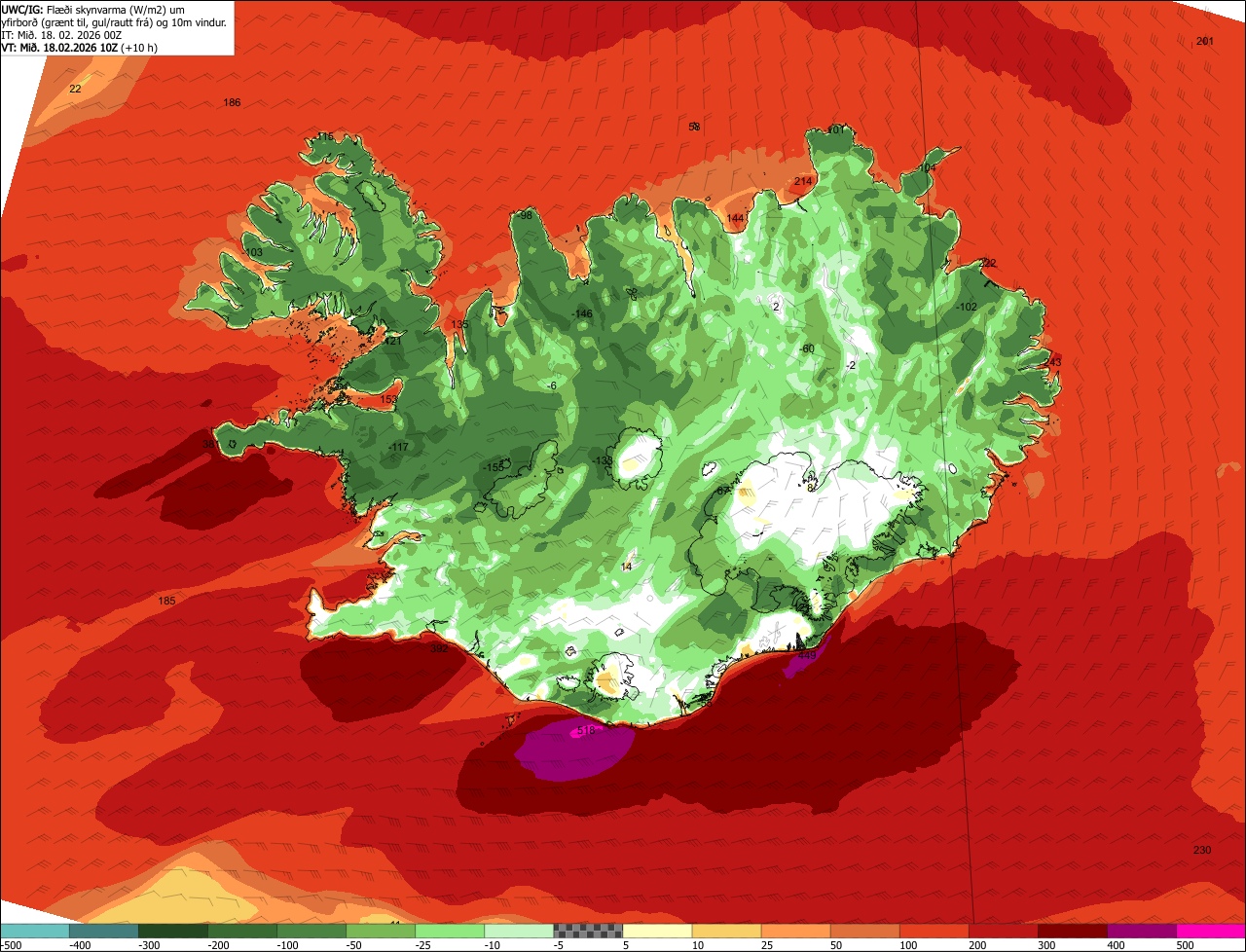Select the checkered swatch between -5 and 5
Screen dimensions: 1246x952
tap(587, 931)
